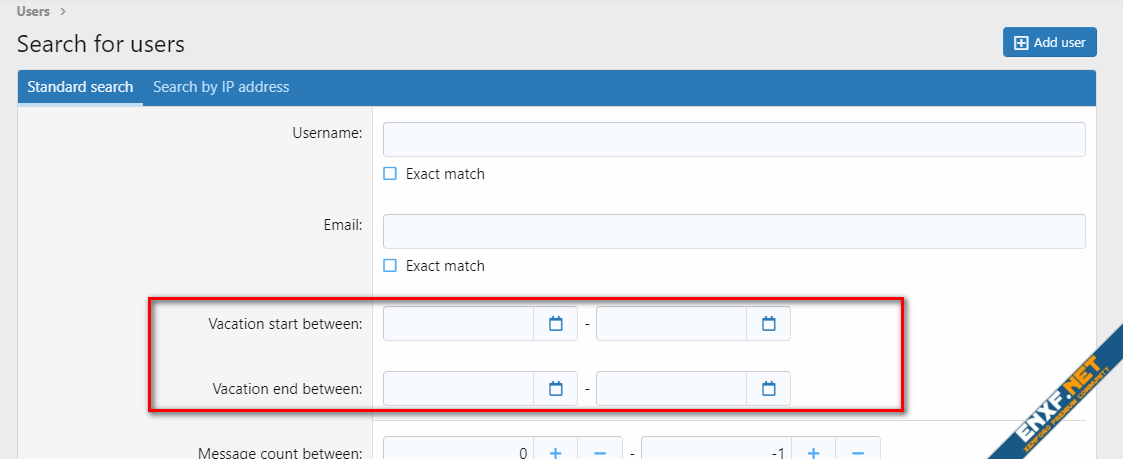Open calendar for Vacation end to-date

click(769, 389)
